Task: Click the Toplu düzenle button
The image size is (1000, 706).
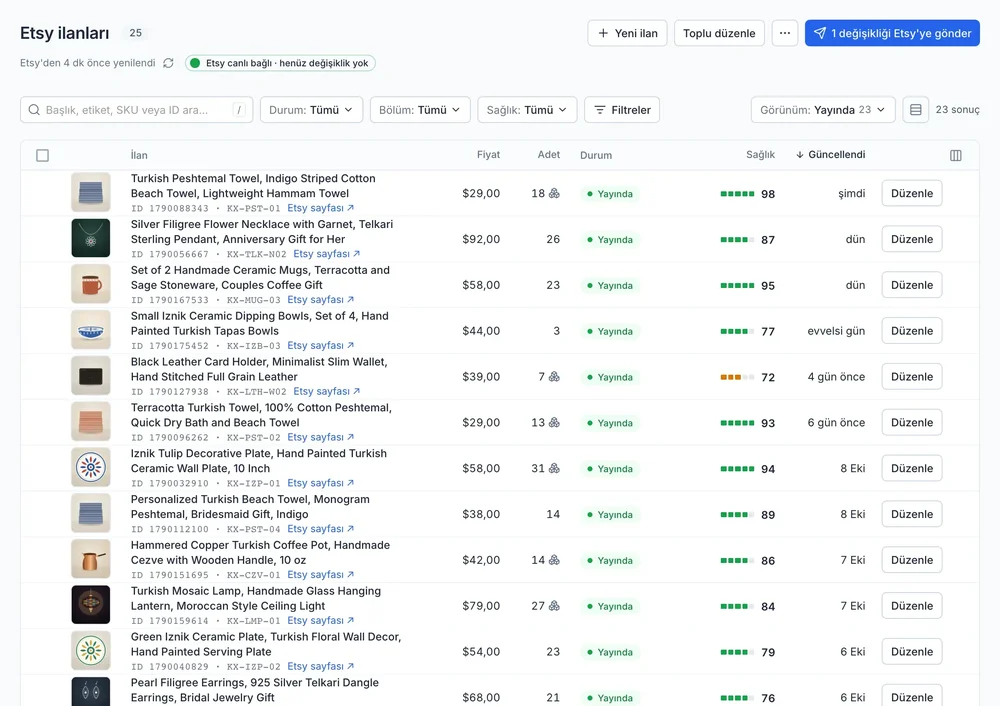Action: click(x=719, y=33)
